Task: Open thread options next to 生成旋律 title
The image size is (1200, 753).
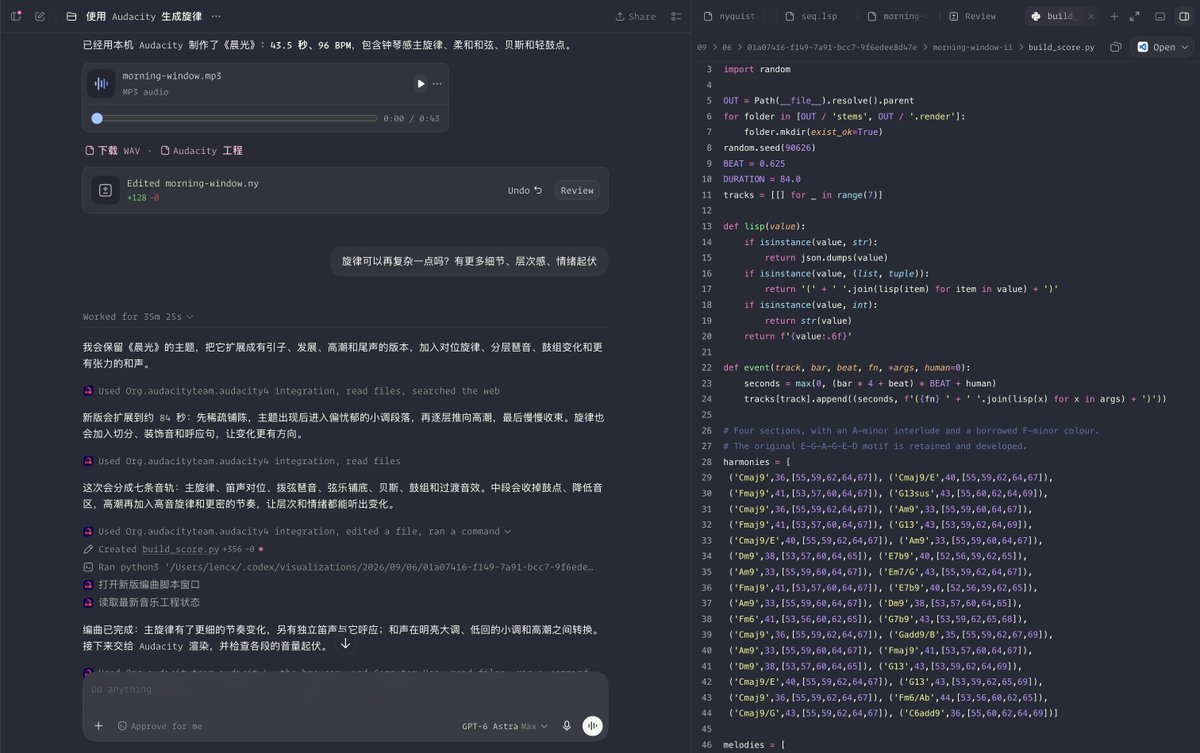Action: (216, 16)
